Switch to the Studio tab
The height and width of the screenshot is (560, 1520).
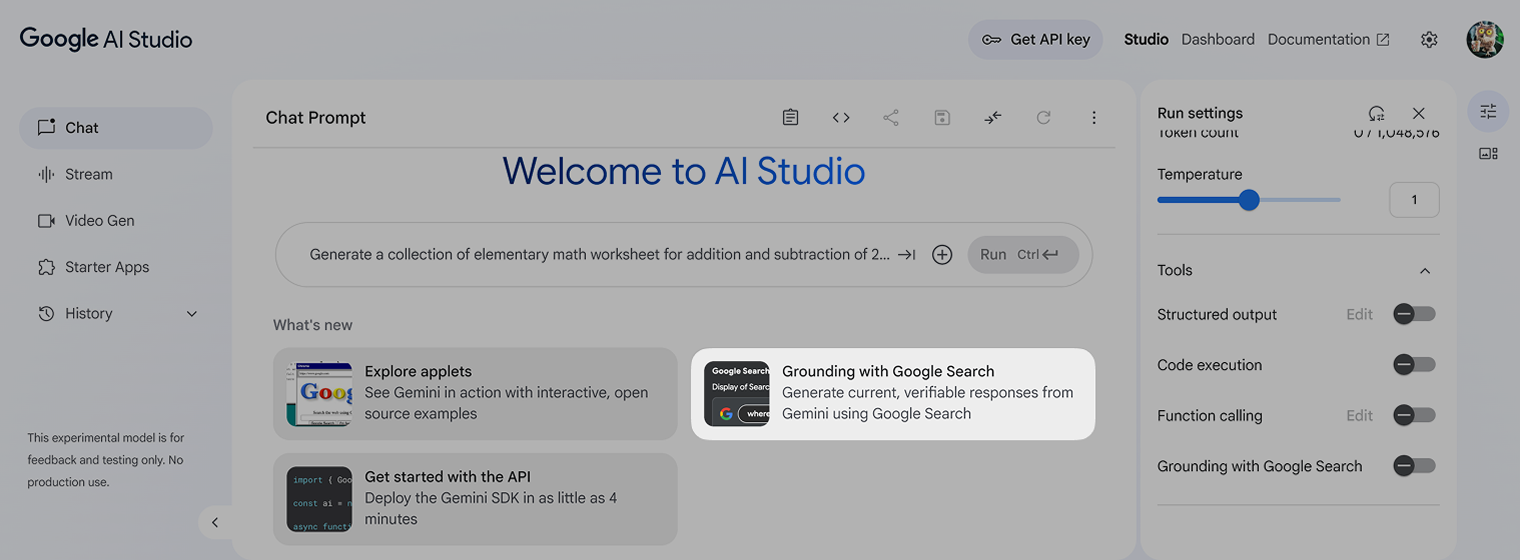point(1146,39)
